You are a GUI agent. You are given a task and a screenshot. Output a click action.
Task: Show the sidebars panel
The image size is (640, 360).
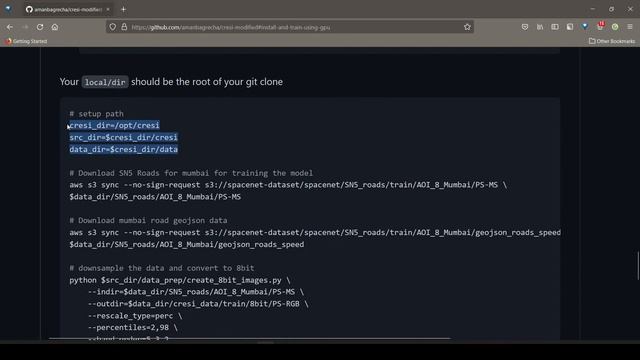pyautogui.click(x=555, y=27)
